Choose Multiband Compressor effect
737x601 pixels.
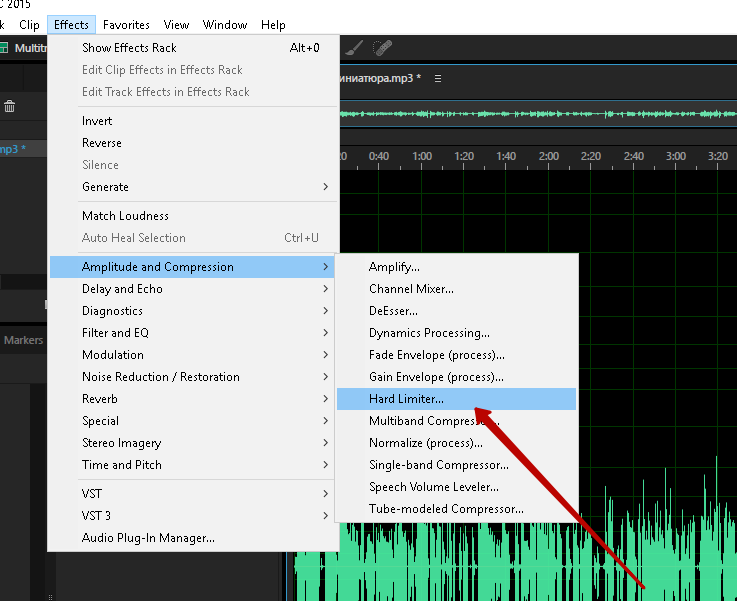point(456,421)
